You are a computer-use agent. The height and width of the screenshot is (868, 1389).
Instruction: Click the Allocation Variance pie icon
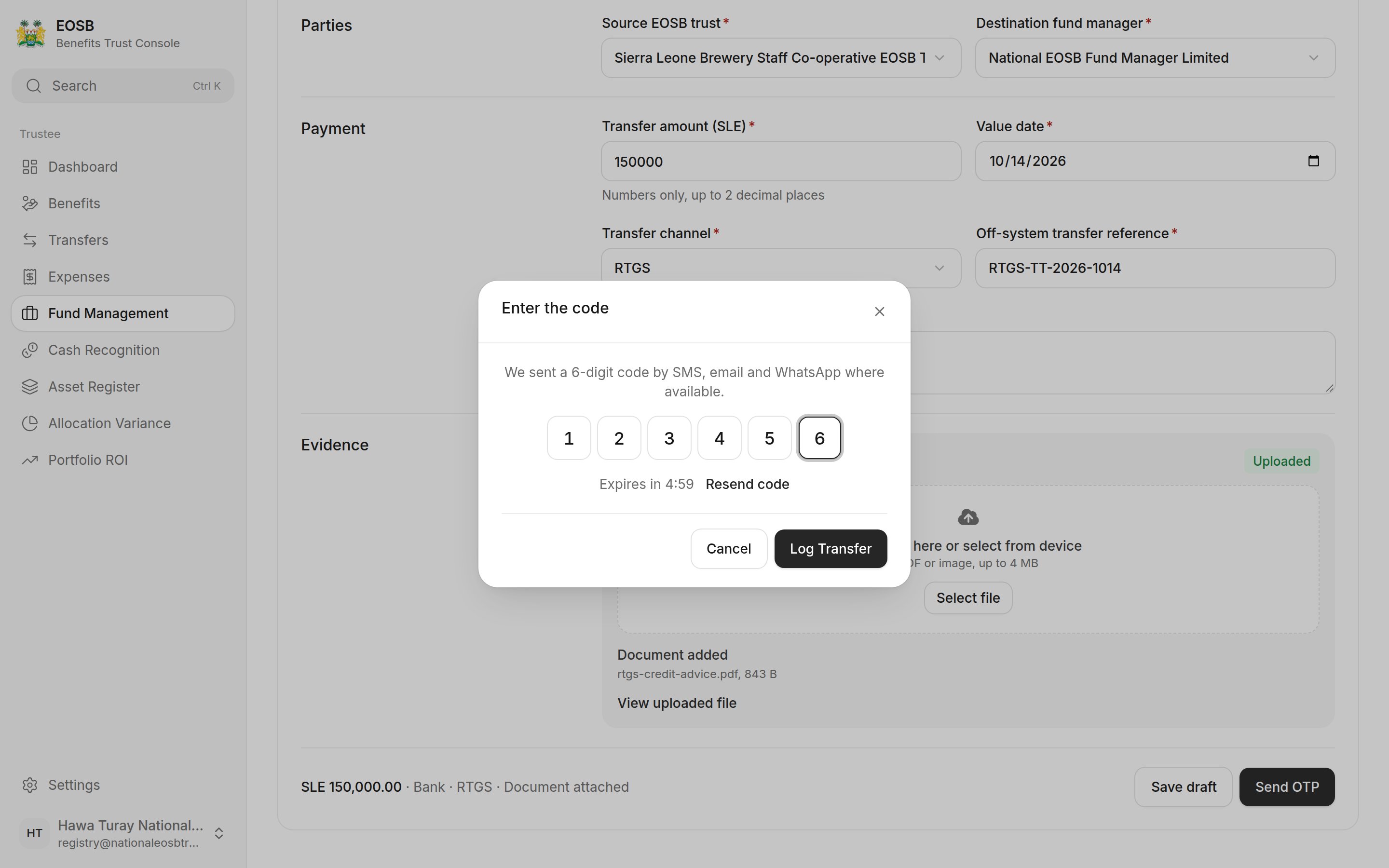point(30,424)
